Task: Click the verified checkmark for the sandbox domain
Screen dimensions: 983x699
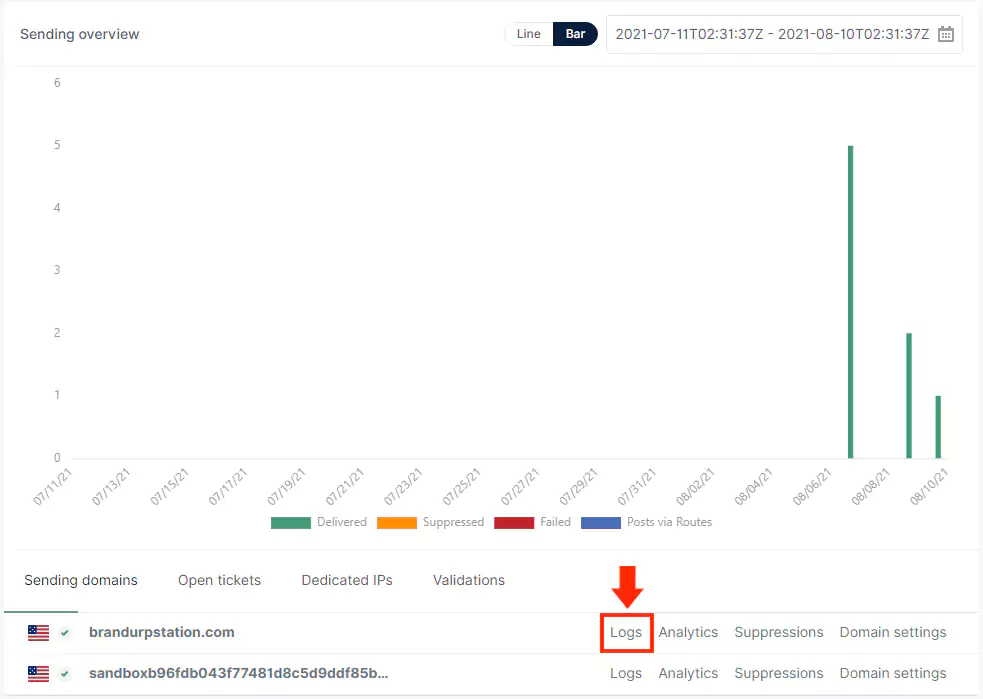Action: pos(65,674)
